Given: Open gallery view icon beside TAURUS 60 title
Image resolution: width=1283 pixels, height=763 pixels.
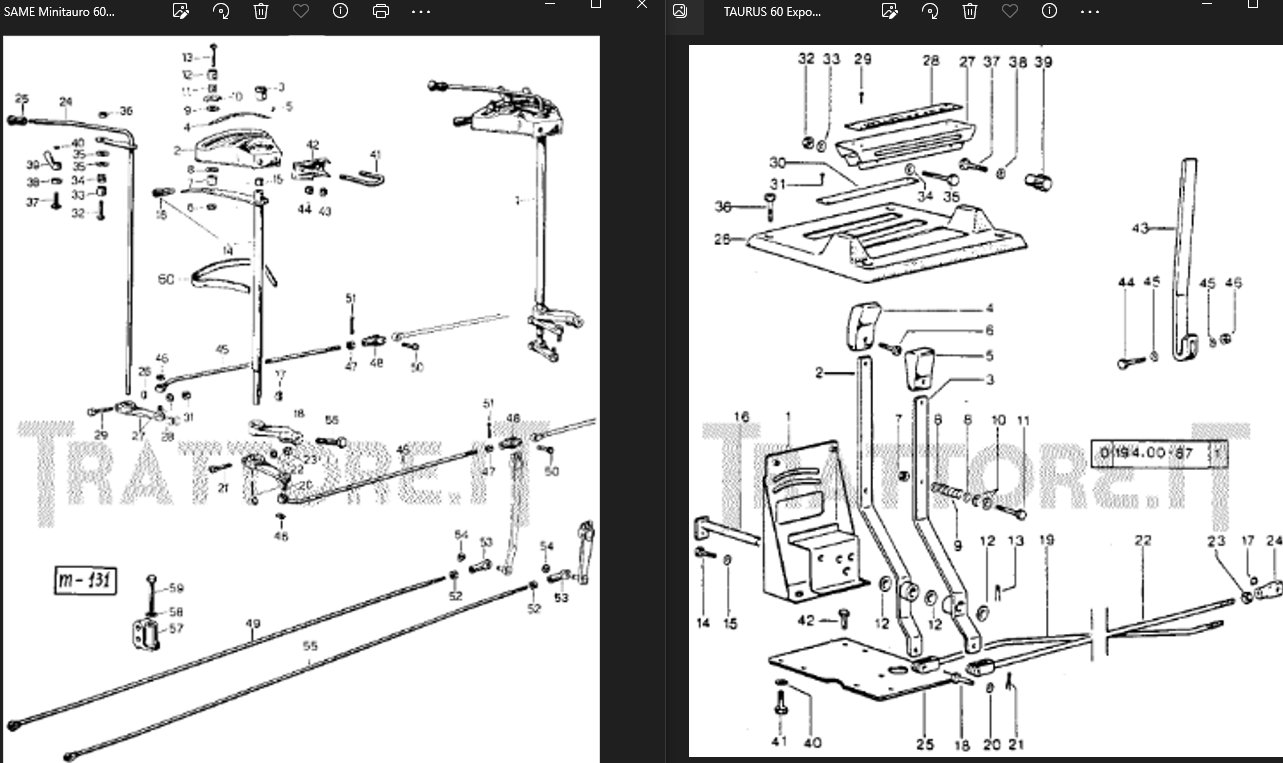Looking at the screenshot, I should pyautogui.click(x=680, y=11).
